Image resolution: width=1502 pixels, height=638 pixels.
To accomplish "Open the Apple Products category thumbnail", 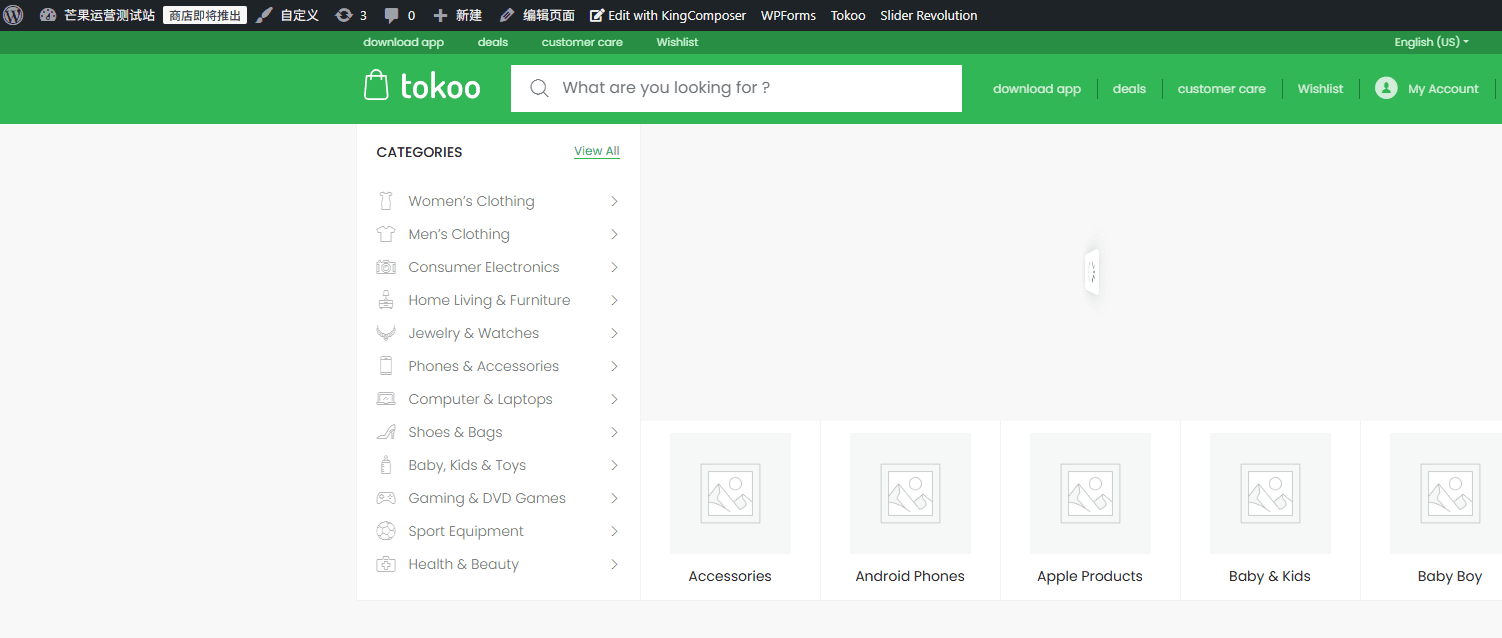I will (1090, 493).
